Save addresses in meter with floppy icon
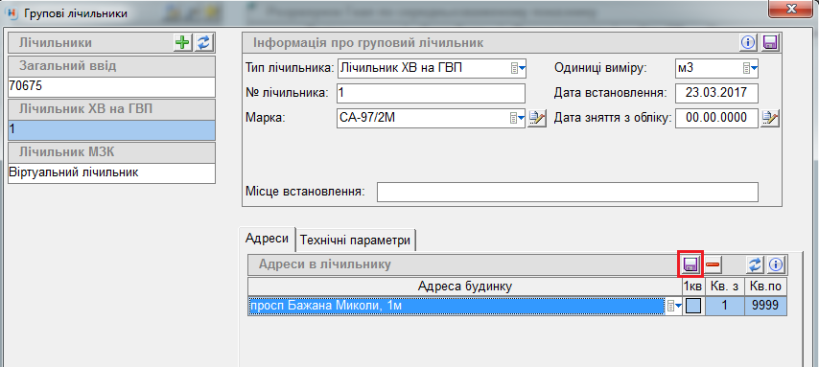819x367 pixels. click(x=691, y=265)
